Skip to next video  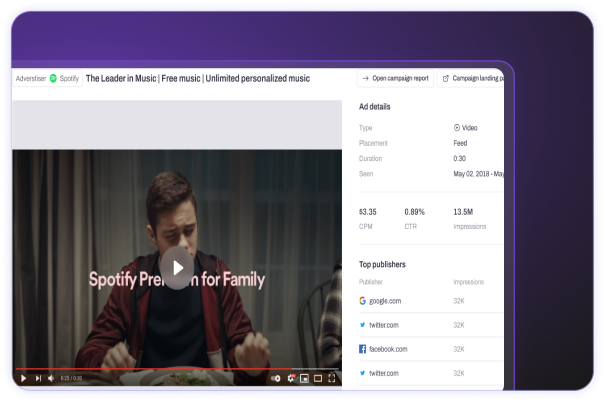pyautogui.click(x=38, y=378)
